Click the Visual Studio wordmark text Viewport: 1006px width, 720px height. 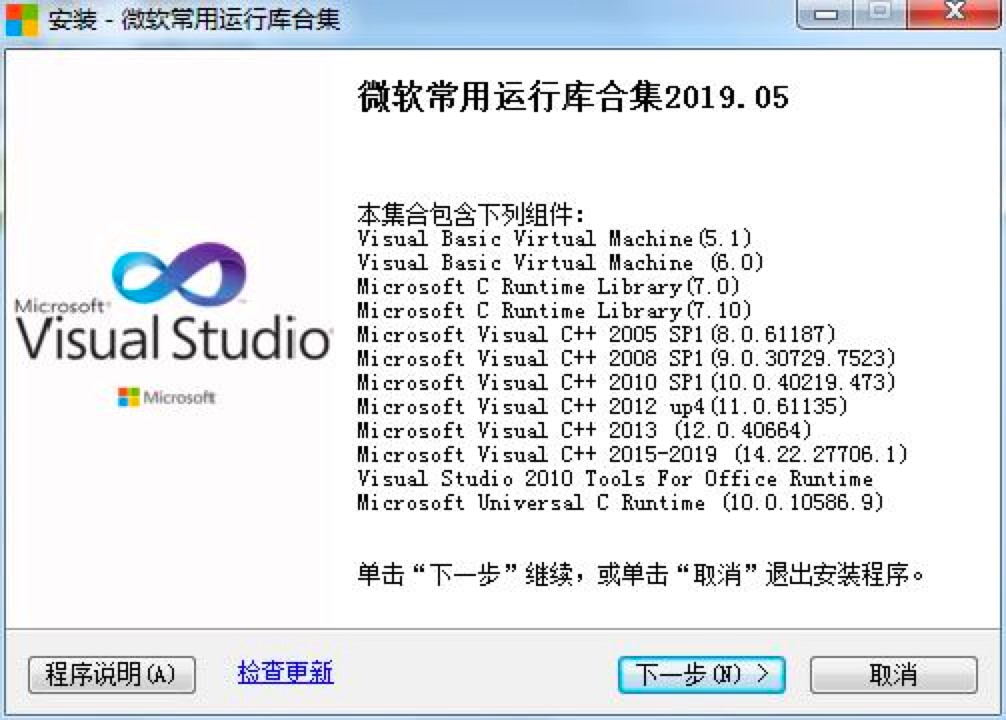(x=173, y=338)
